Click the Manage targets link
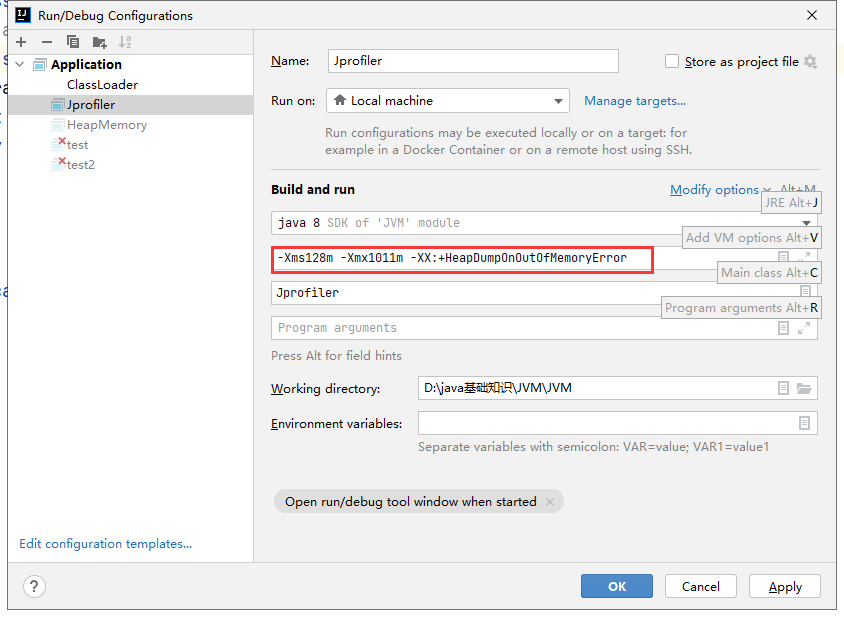844x617 pixels. 635,100
